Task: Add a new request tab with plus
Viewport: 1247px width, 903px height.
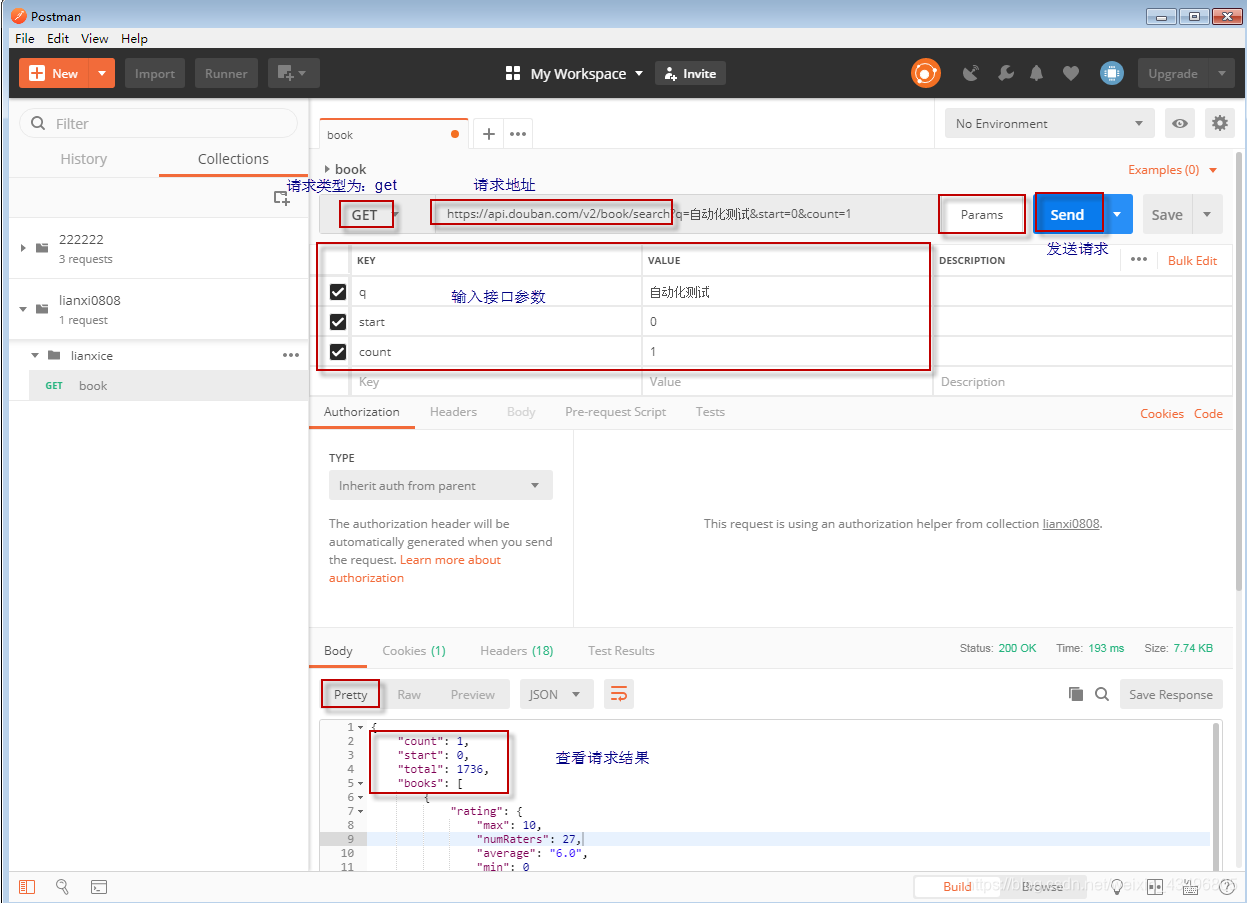Action: [x=488, y=134]
